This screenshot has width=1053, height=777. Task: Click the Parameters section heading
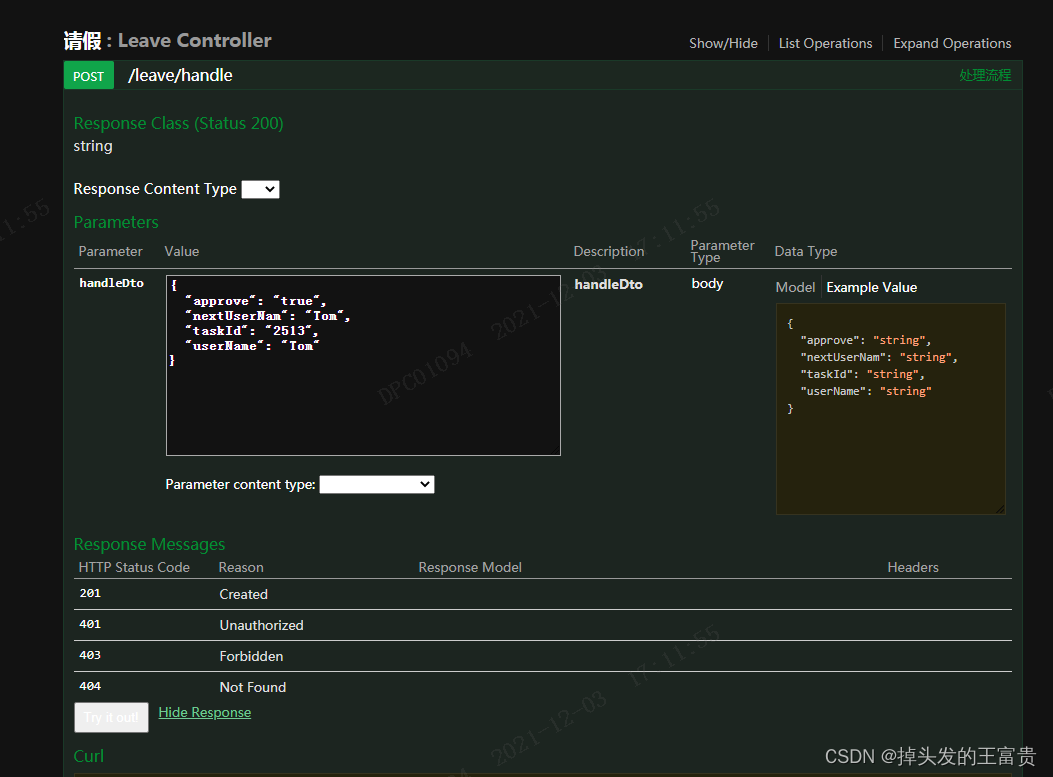pos(116,222)
